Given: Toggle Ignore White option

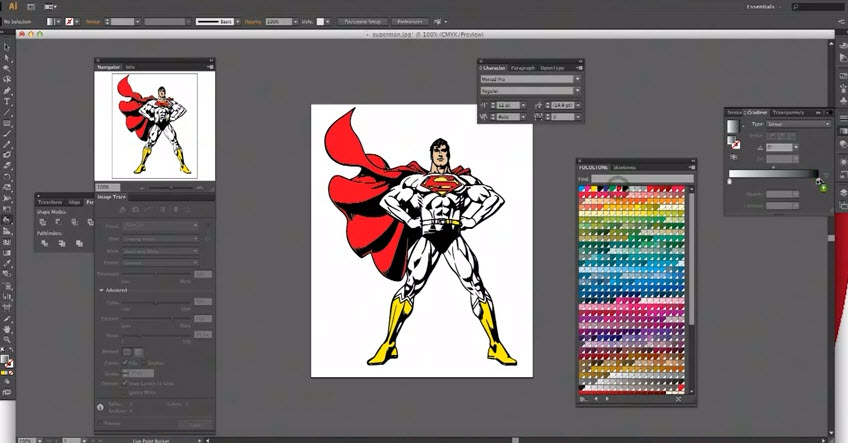Looking at the screenshot, I should click(125, 392).
